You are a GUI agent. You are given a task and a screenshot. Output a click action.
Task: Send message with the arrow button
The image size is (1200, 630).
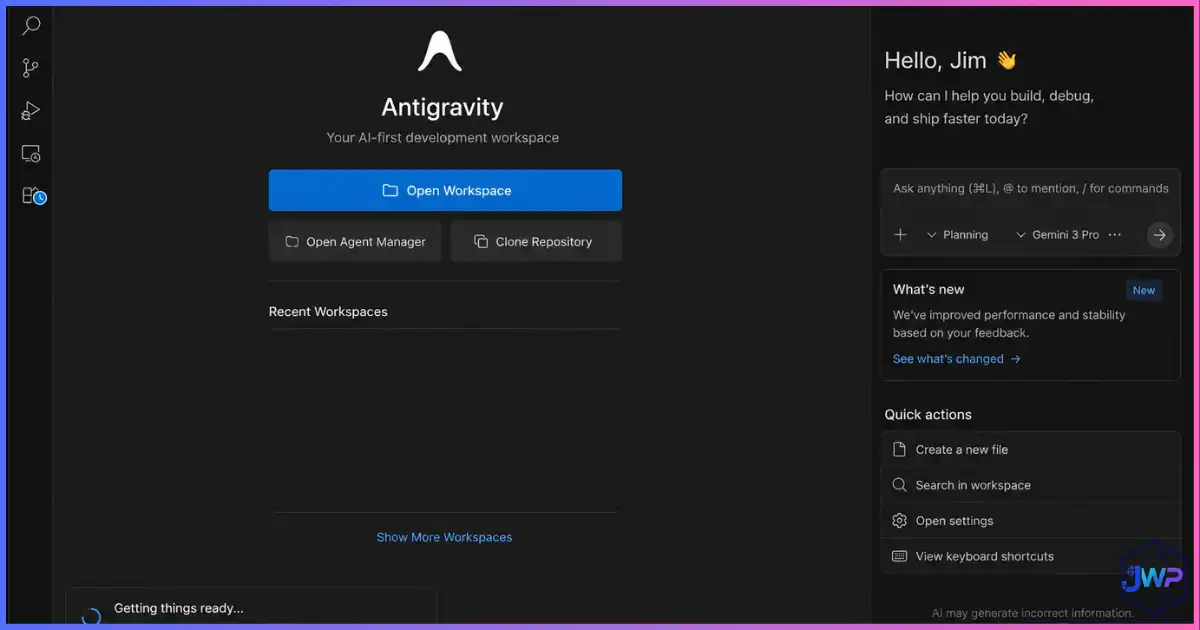pyautogui.click(x=1159, y=235)
